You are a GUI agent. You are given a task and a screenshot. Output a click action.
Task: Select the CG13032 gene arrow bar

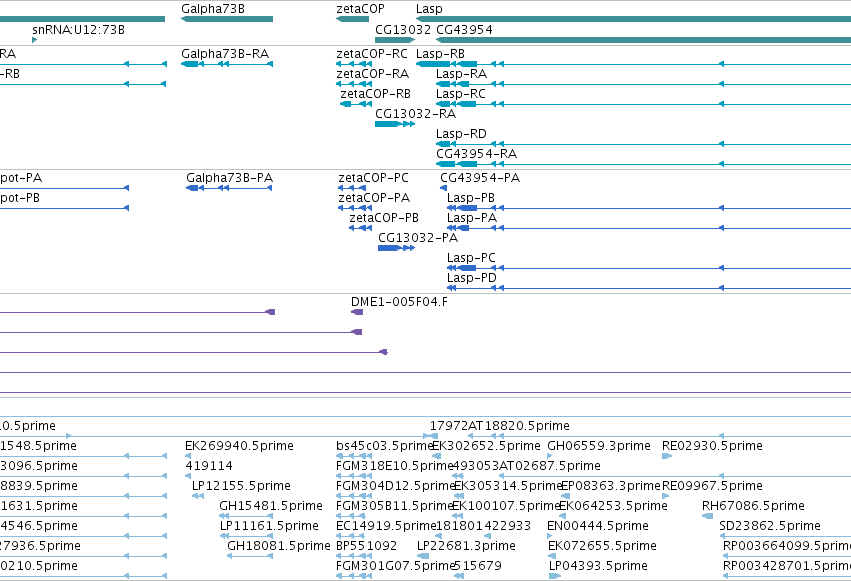point(395,40)
